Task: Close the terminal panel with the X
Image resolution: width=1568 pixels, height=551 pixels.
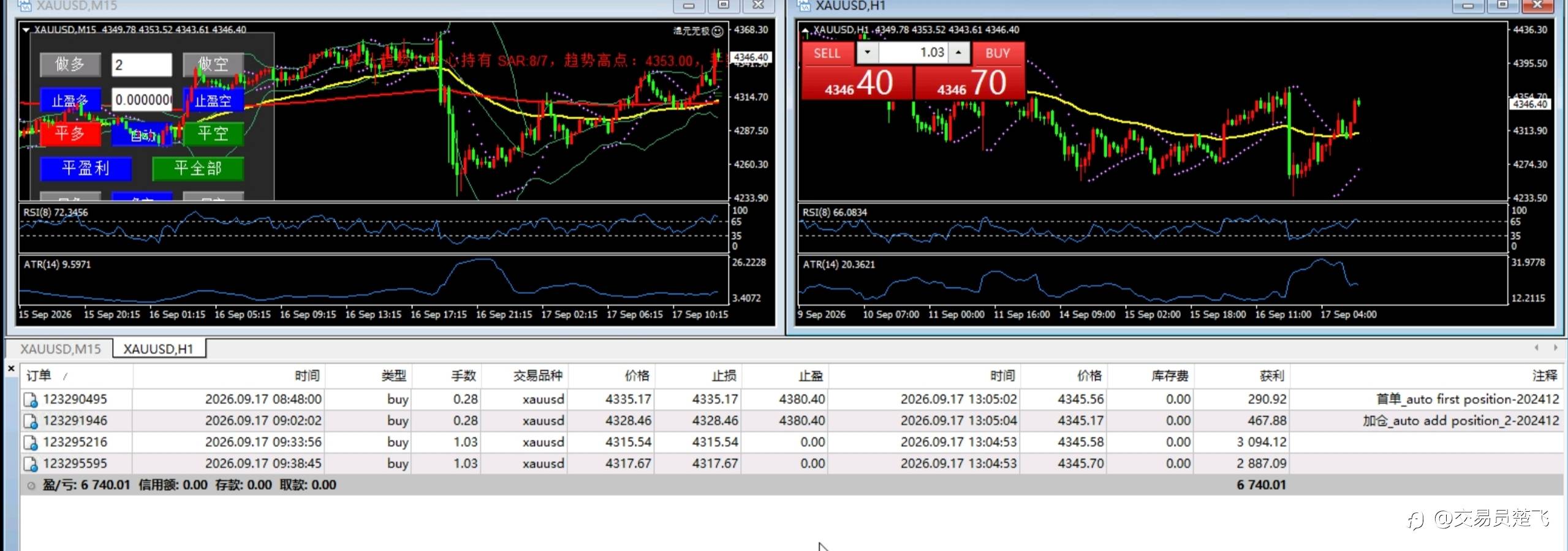Action: click(x=11, y=369)
